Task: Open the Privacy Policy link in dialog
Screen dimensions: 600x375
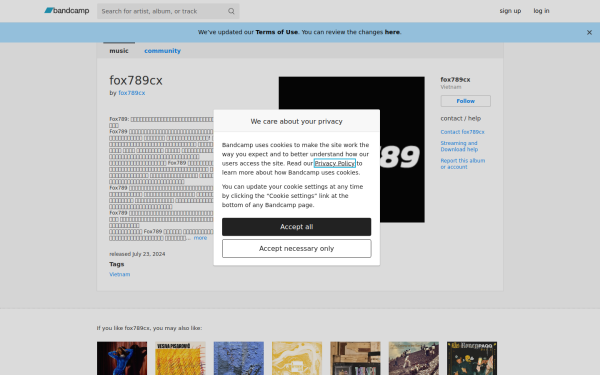Action: (335, 163)
